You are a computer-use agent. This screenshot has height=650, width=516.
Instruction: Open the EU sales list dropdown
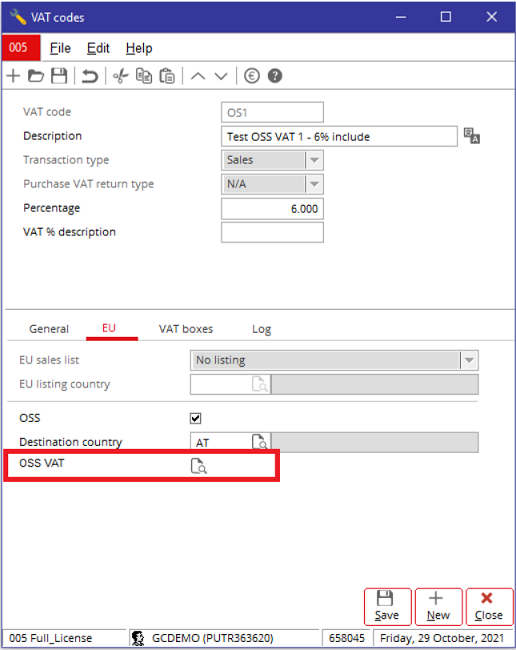pyautogui.click(x=334, y=360)
